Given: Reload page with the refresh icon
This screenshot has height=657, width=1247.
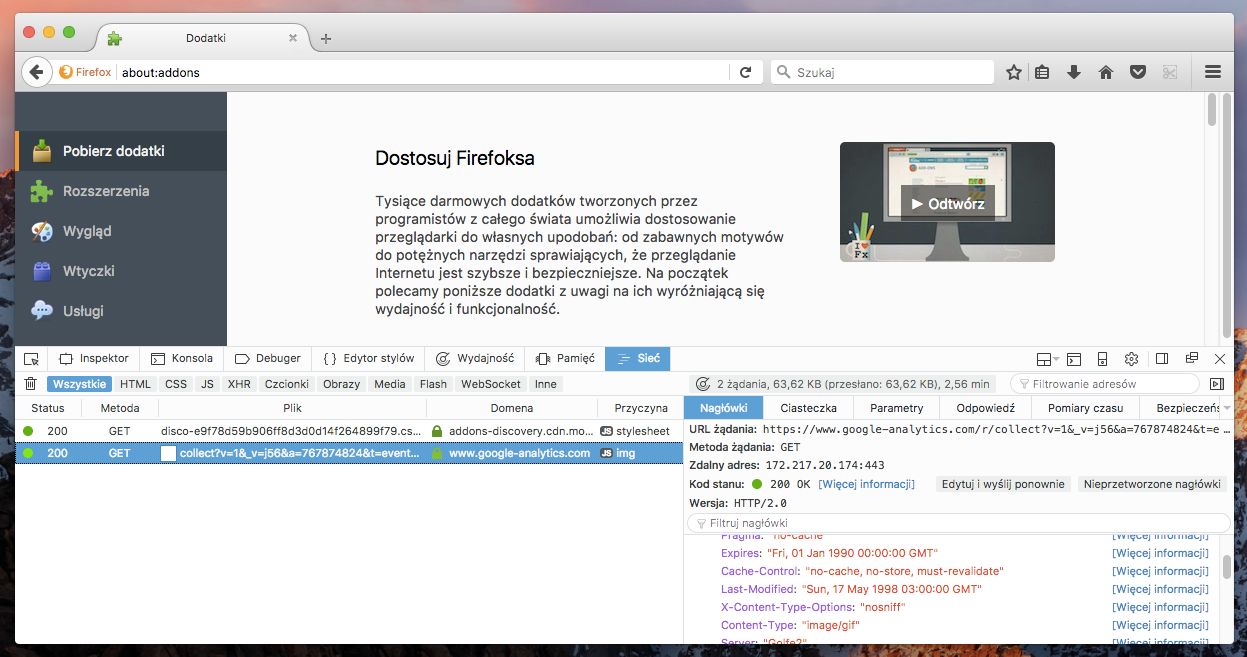Looking at the screenshot, I should pos(745,72).
